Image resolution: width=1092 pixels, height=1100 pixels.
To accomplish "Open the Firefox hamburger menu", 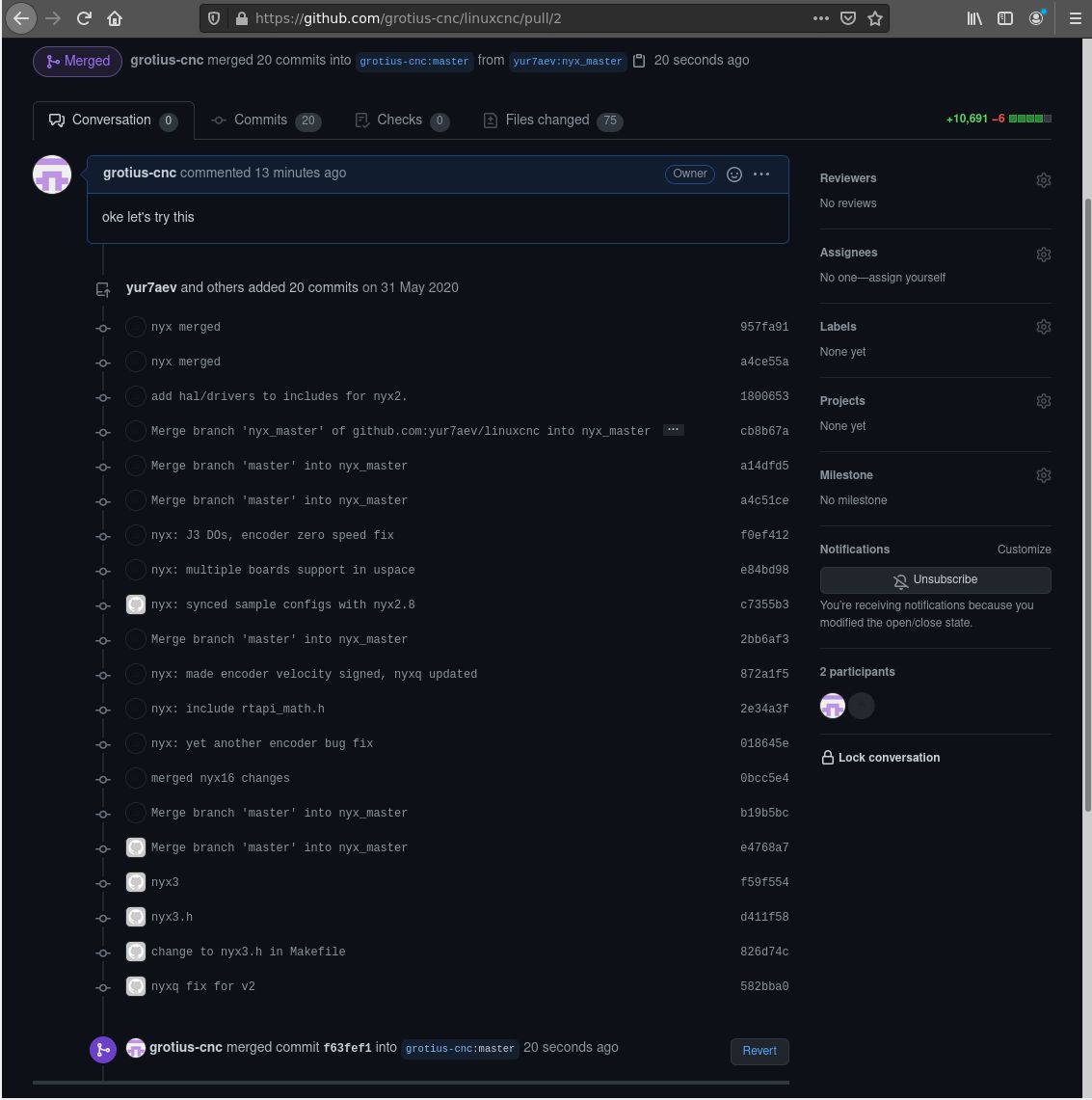I will pos(1076,18).
